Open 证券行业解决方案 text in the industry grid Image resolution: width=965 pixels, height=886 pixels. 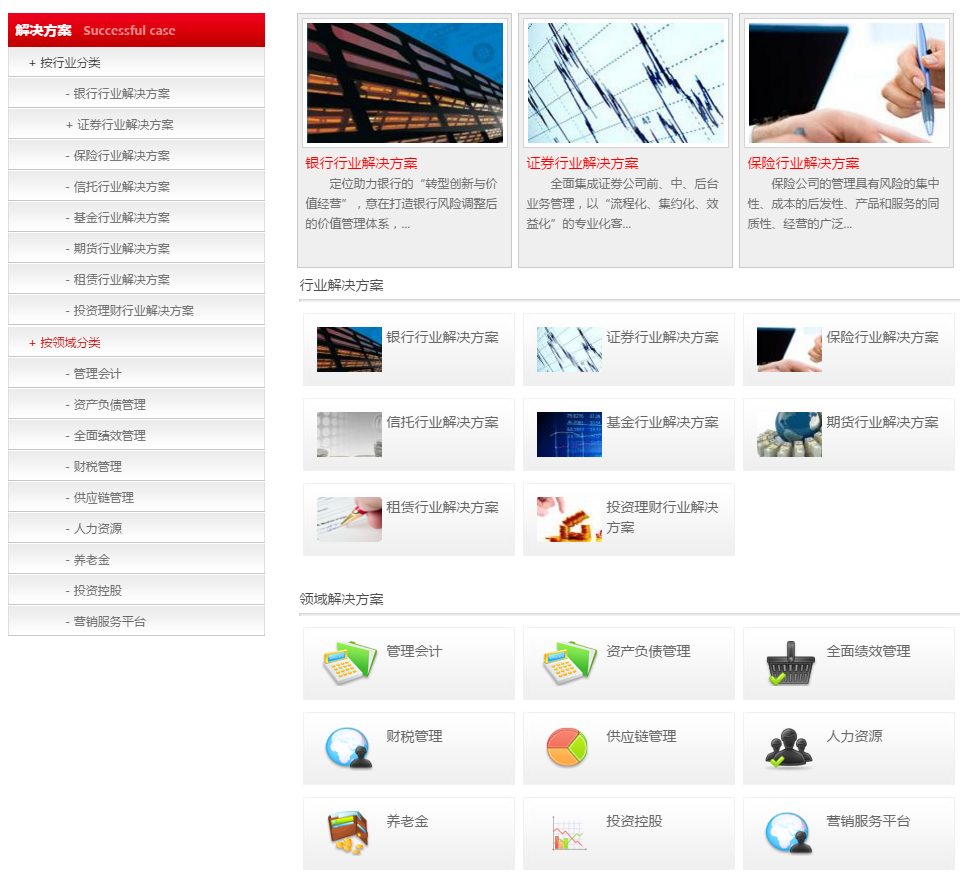pyautogui.click(x=662, y=337)
